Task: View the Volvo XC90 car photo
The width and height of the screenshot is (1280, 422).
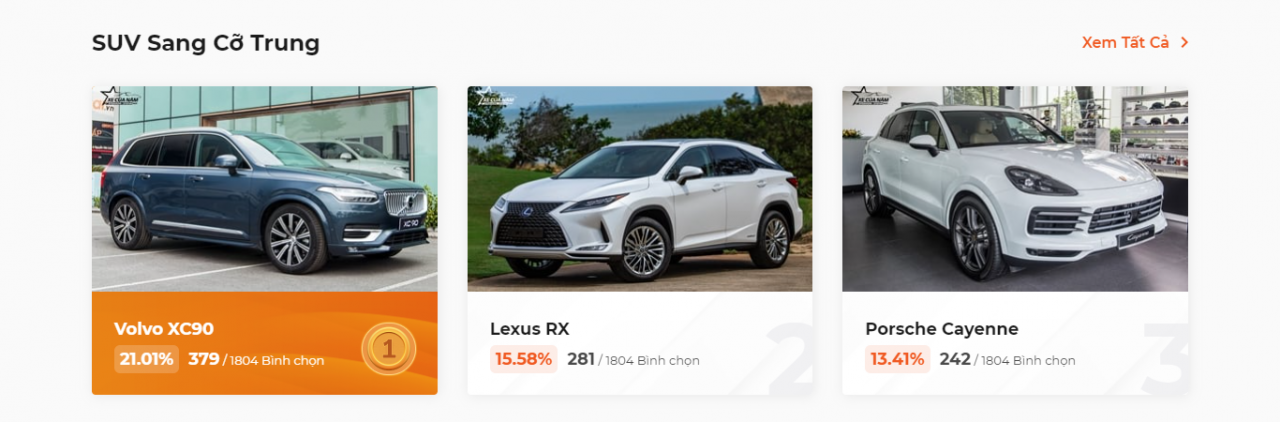Action: click(x=265, y=189)
